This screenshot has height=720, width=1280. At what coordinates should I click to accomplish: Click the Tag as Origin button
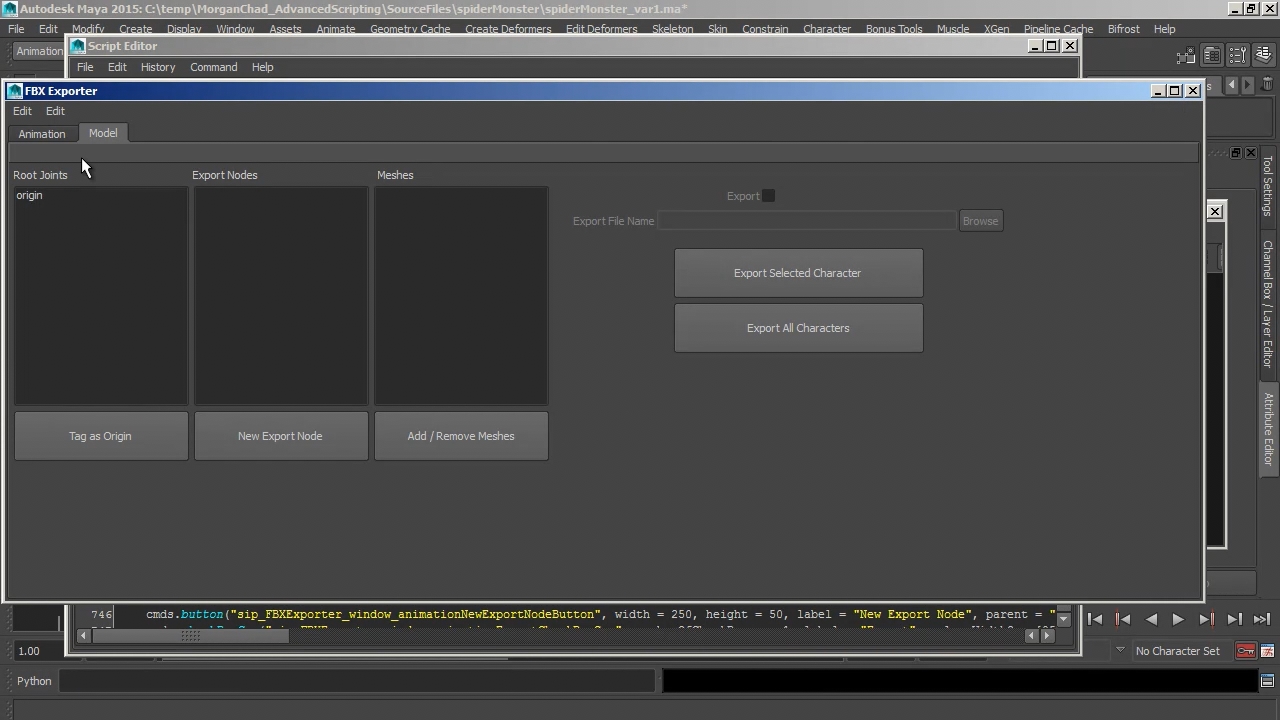[100, 436]
